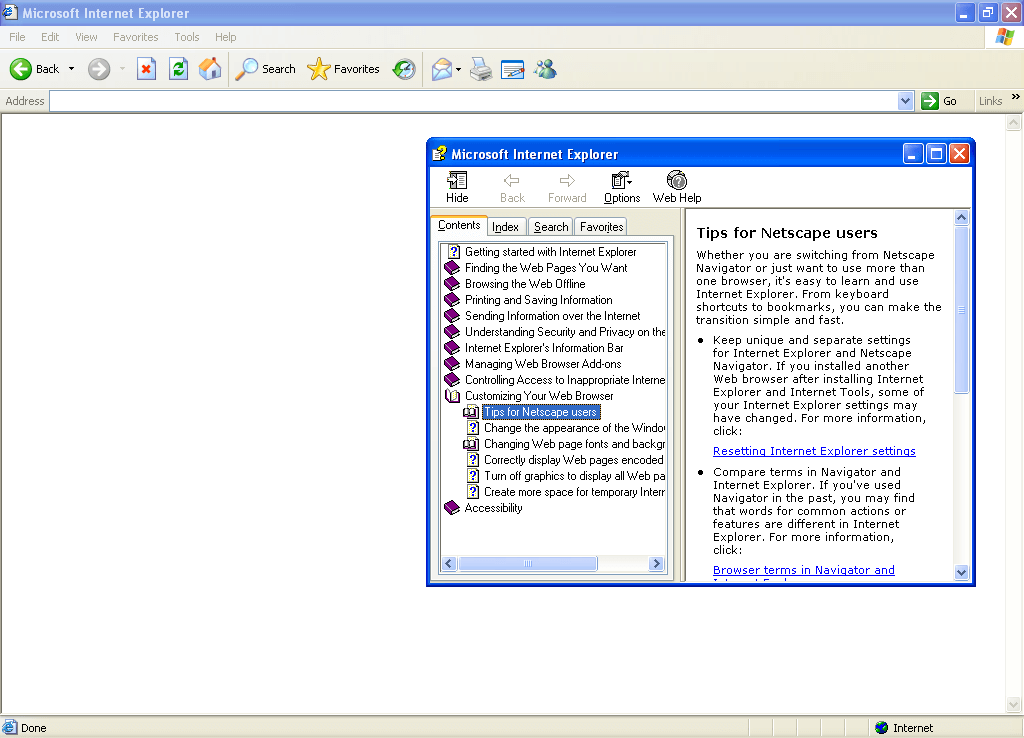The image size is (1024, 738).
Task: Open the Address bar dropdown arrow
Action: click(905, 101)
